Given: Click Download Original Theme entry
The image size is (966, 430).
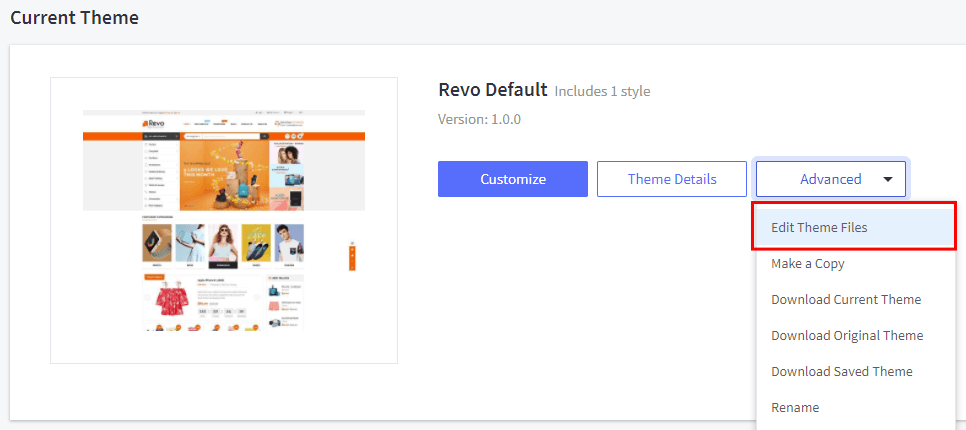Looking at the screenshot, I should (847, 336).
